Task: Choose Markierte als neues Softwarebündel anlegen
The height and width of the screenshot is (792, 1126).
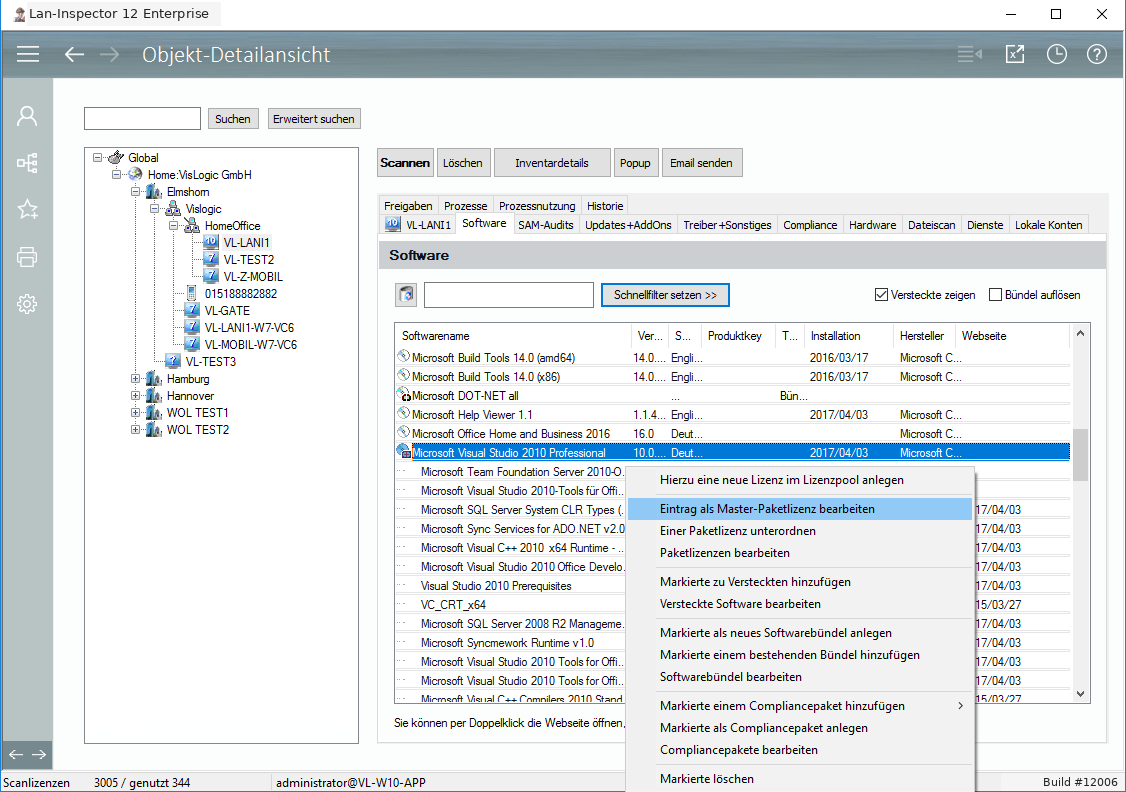Action: tap(800, 633)
